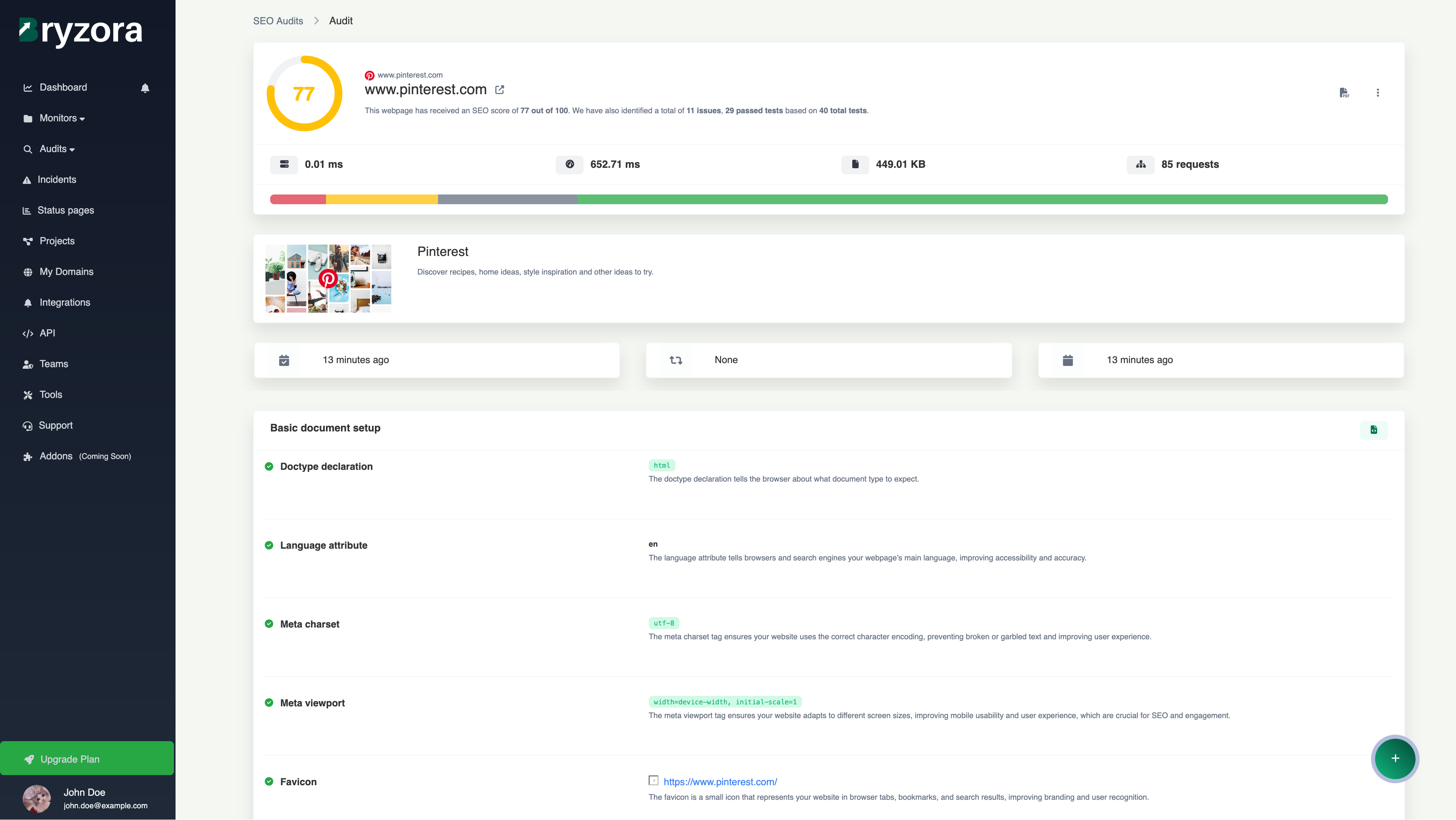Click the Support headset icon
The width and height of the screenshot is (1456, 820).
28,426
